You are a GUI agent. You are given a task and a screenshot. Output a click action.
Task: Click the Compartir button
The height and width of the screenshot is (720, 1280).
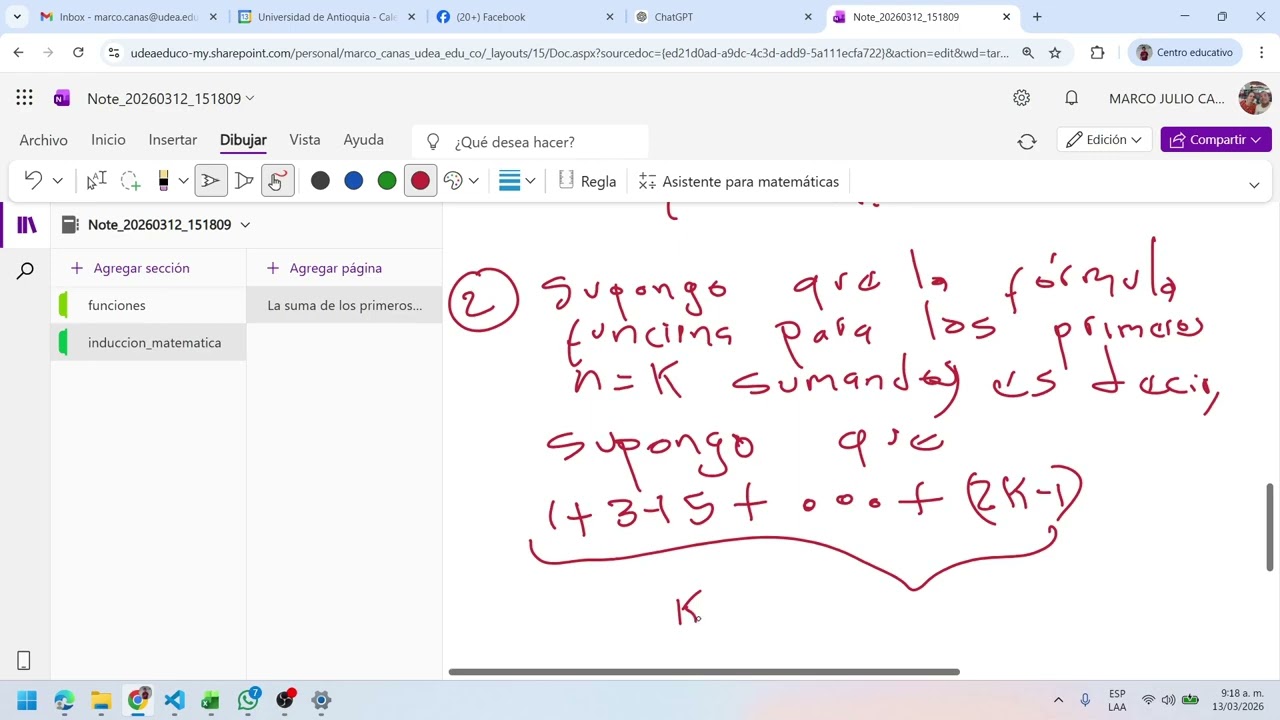[x=1216, y=140]
